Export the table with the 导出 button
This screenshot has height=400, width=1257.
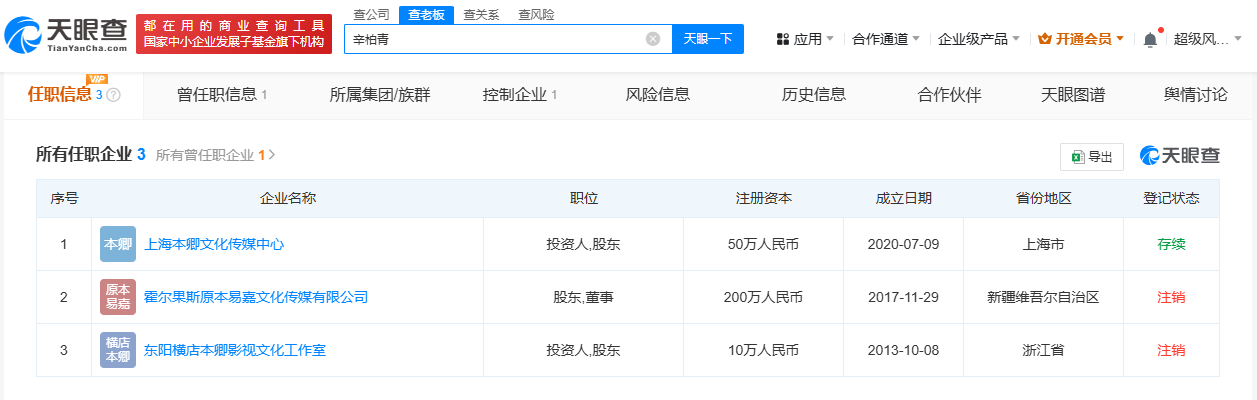coord(1091,157)
